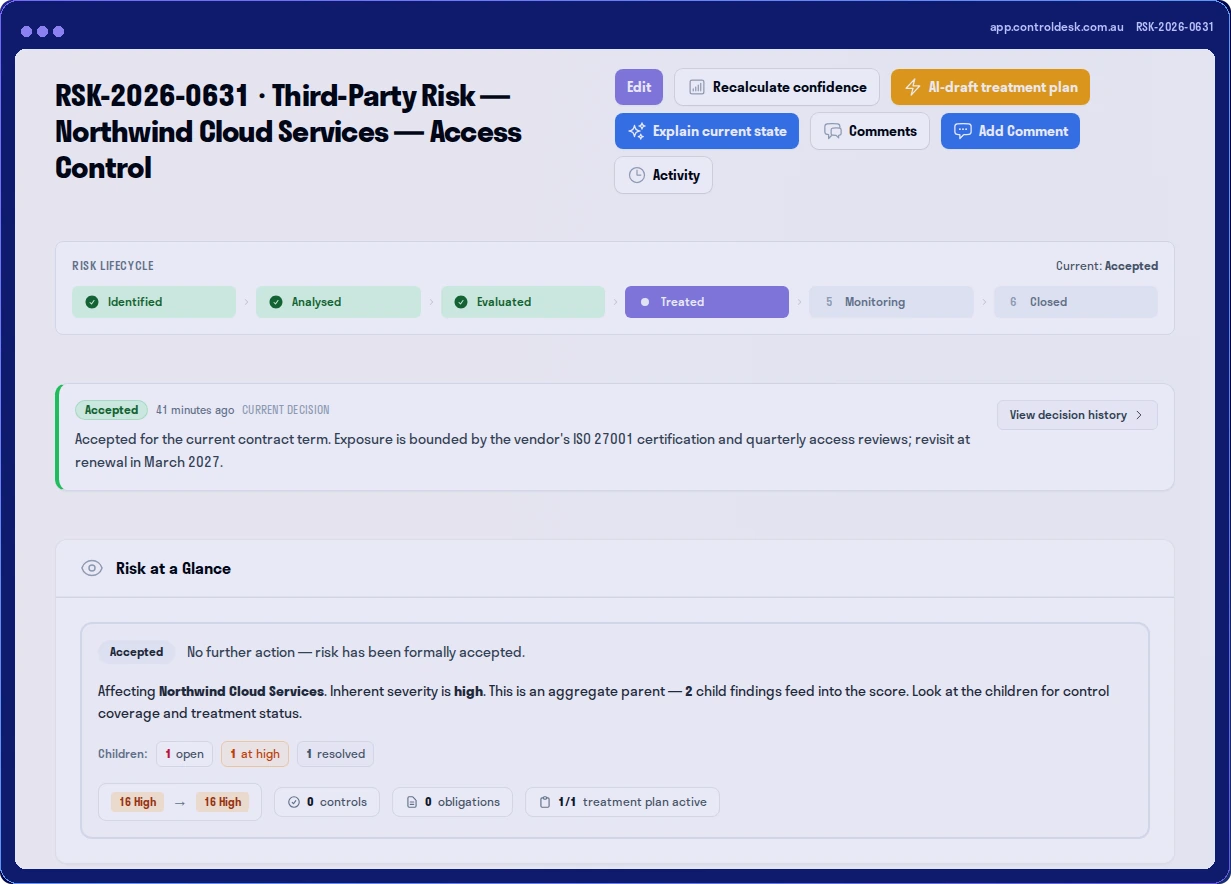
Task: Click the lightning bolt icon on AI-draft button
Action: tap(912, 87)
